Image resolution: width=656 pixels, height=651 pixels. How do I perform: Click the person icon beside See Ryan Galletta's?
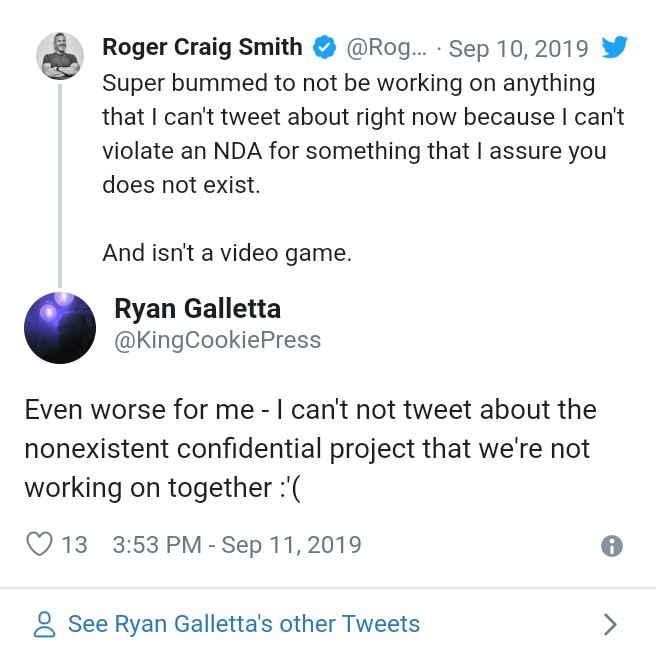pos(44,625)
